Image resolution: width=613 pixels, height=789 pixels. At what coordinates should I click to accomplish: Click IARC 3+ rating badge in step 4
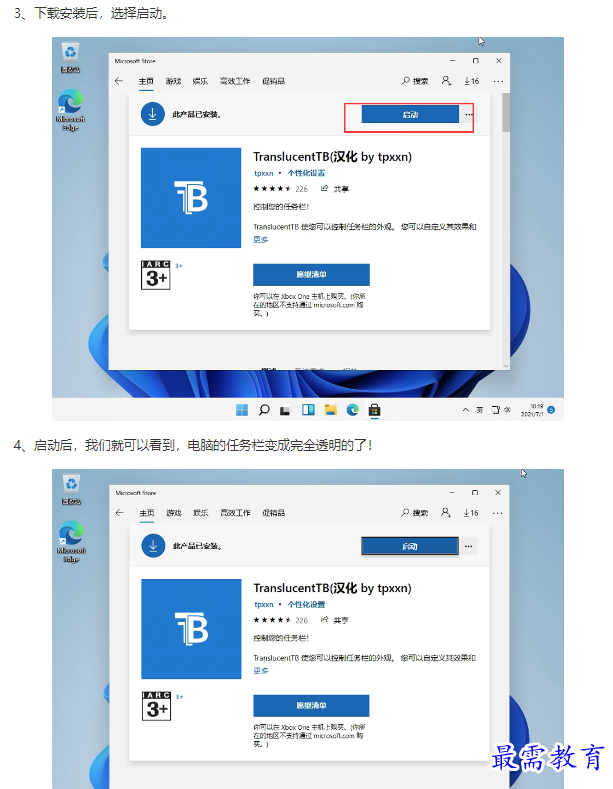(156, 706)
